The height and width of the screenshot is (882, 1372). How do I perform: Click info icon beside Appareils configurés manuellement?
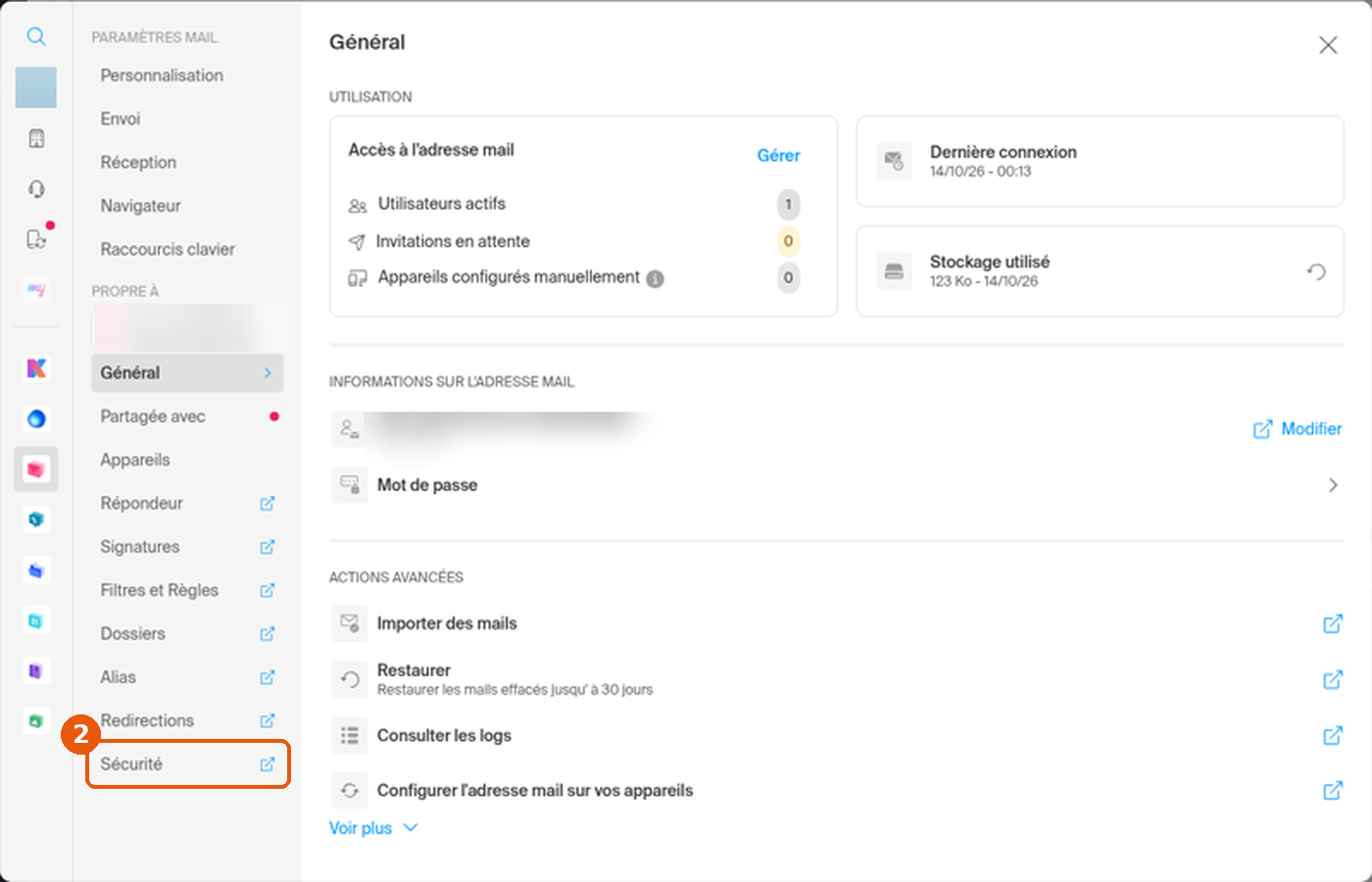click(x=655, y=278)
